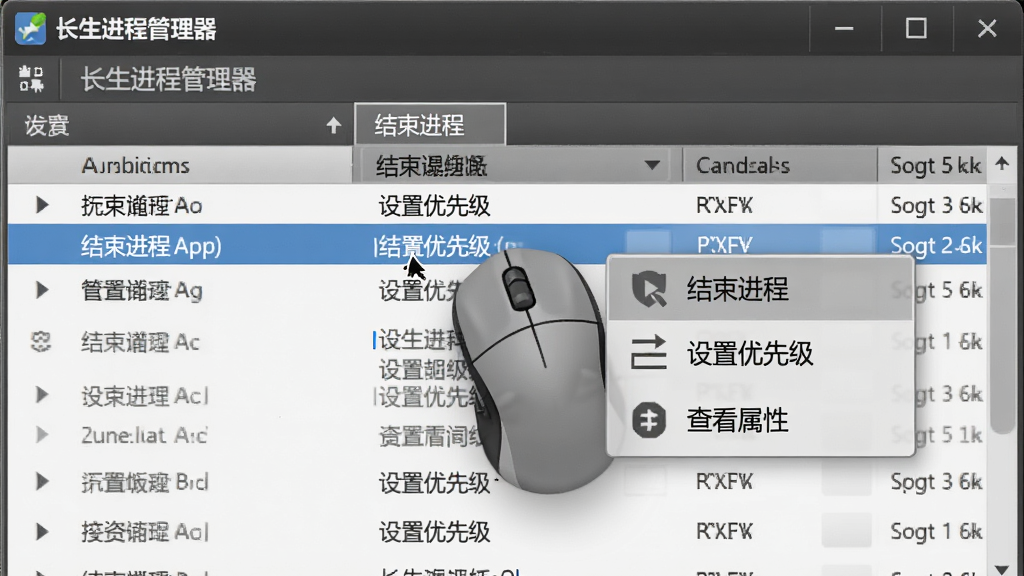Expand the row ending with Bıd
Image resolution: width=1024 pixels, height=576 pixels.
42,482
